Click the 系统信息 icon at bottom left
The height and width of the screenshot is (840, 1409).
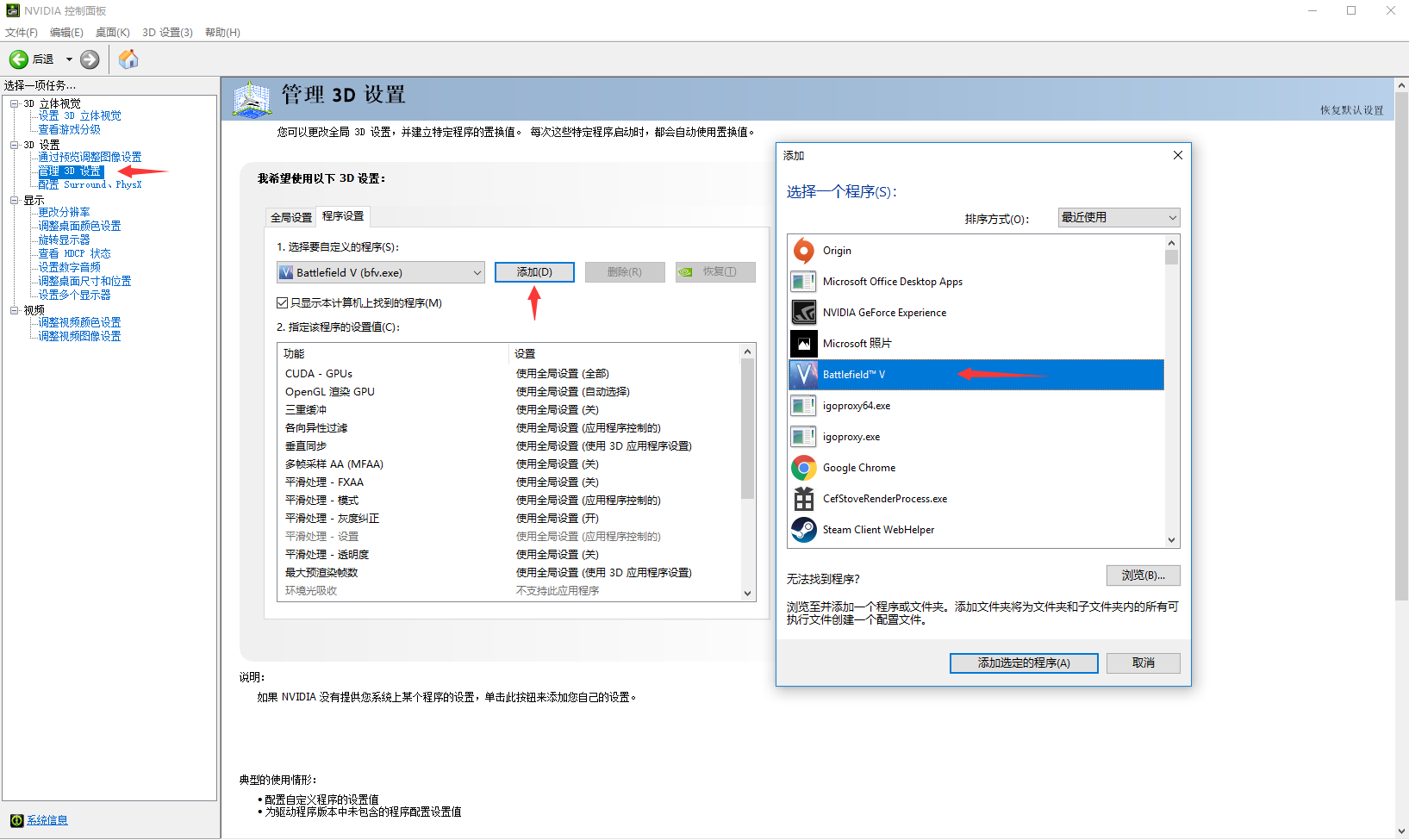(x=16, y=820)
